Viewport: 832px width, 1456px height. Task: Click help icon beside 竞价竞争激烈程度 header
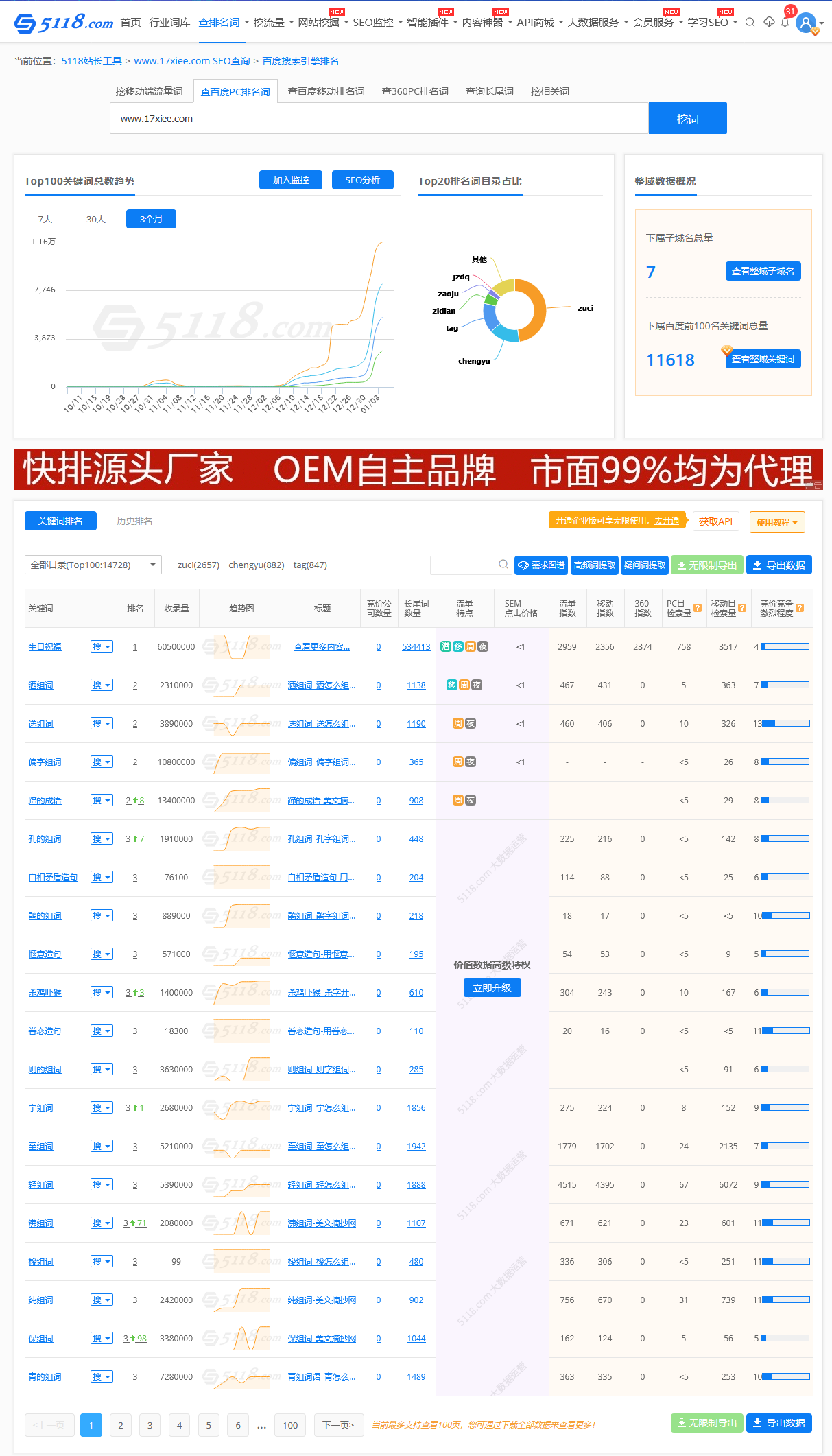(800, 608)
